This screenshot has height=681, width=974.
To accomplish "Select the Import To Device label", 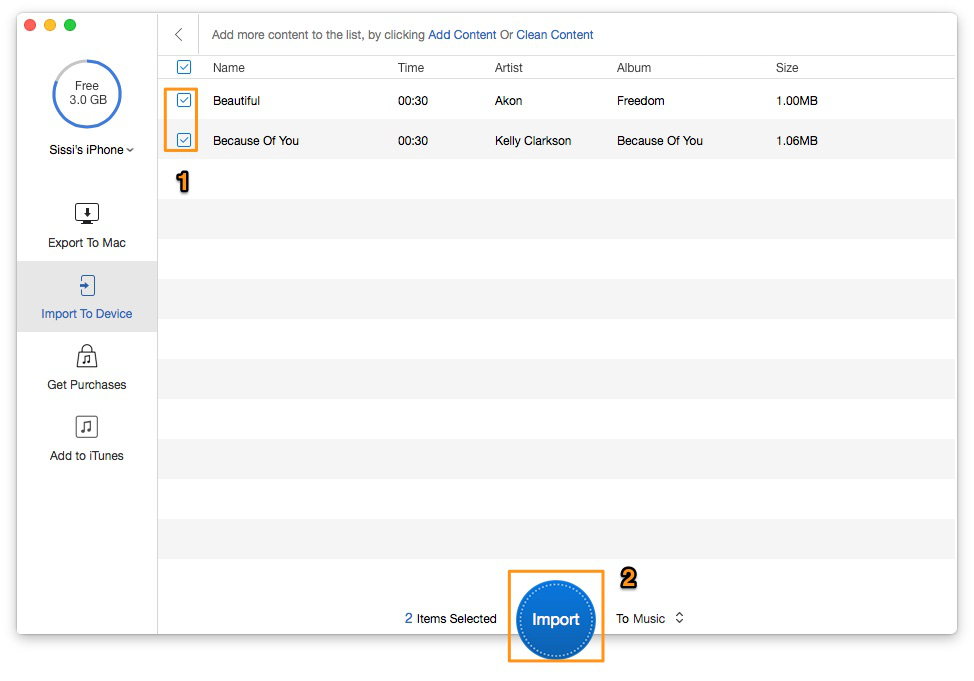I will 87,314.
